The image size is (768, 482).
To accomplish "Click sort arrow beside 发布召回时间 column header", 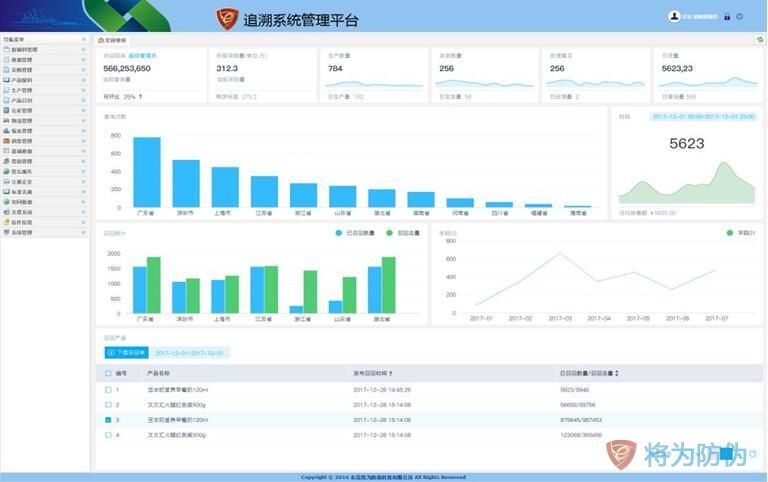I will tap(404, 373).
